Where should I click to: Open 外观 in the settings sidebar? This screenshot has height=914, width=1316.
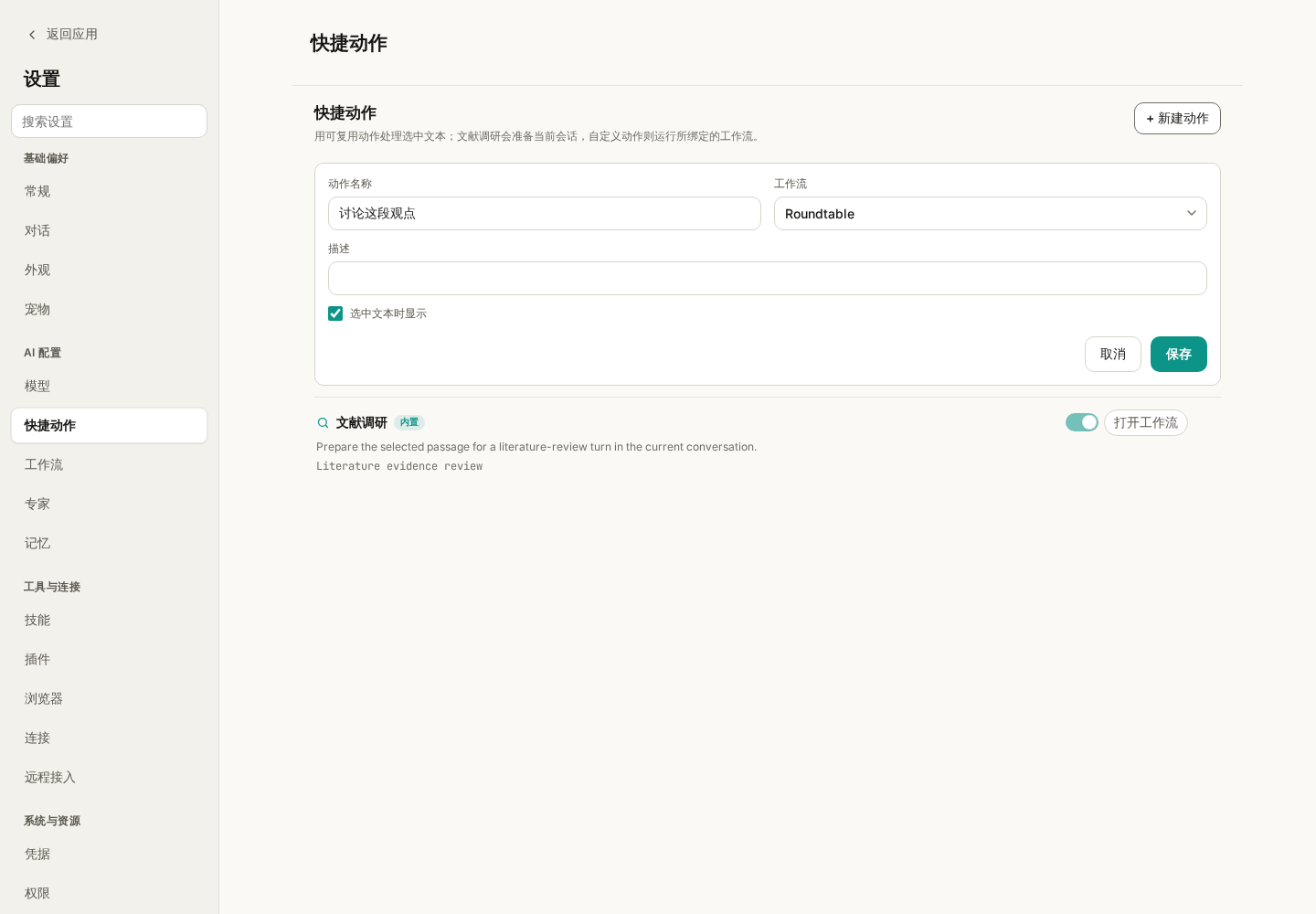coord(110,271)
